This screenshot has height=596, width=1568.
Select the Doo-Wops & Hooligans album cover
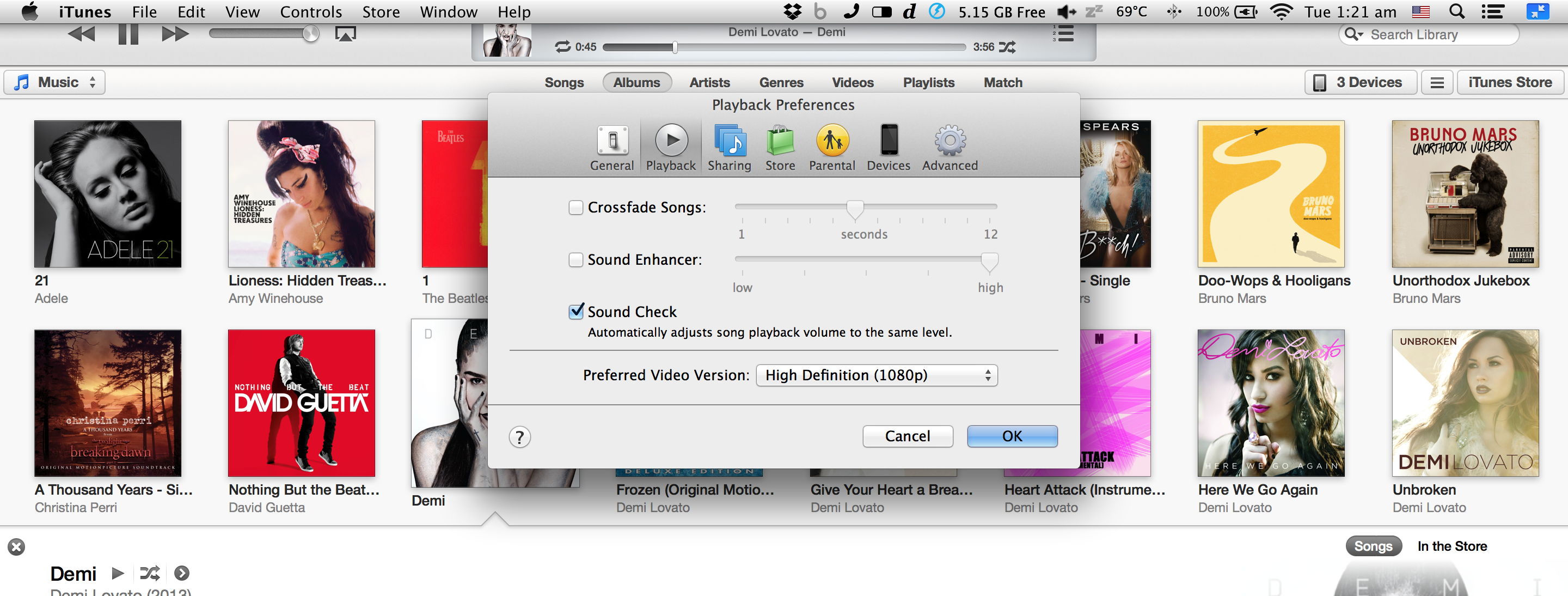coord(1271,193)
